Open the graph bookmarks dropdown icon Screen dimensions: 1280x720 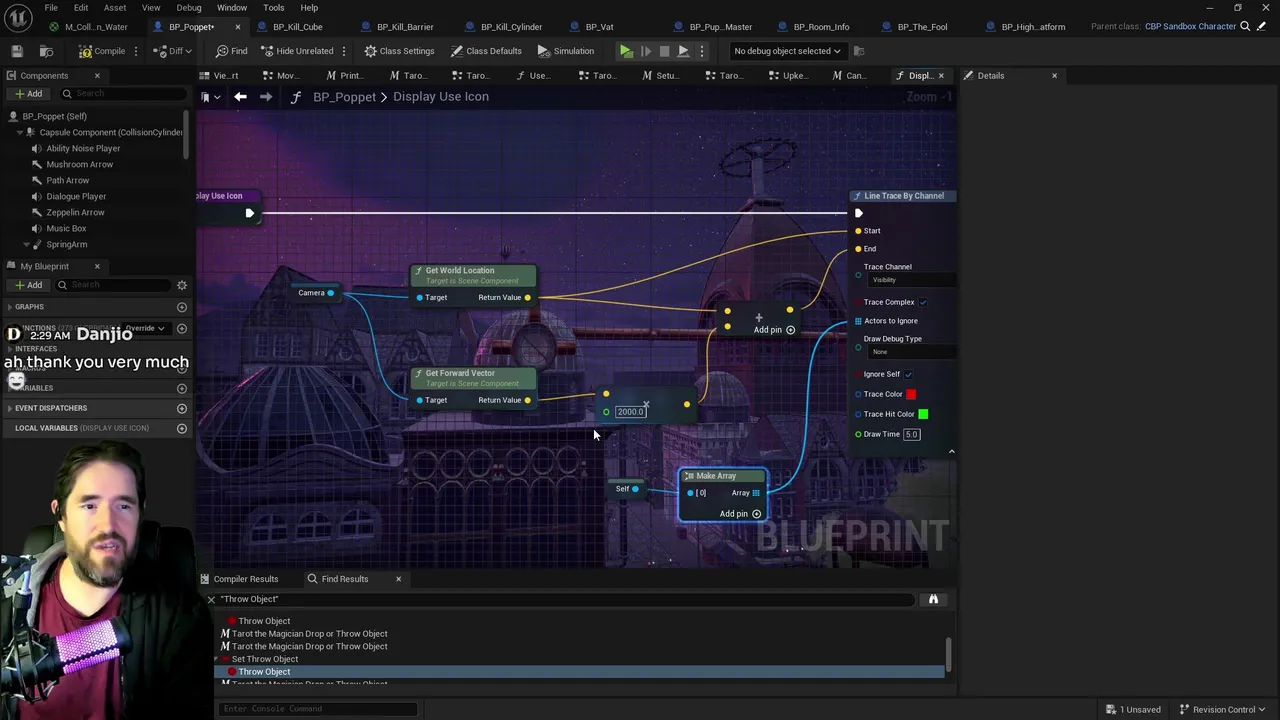[x=210, y=97]
